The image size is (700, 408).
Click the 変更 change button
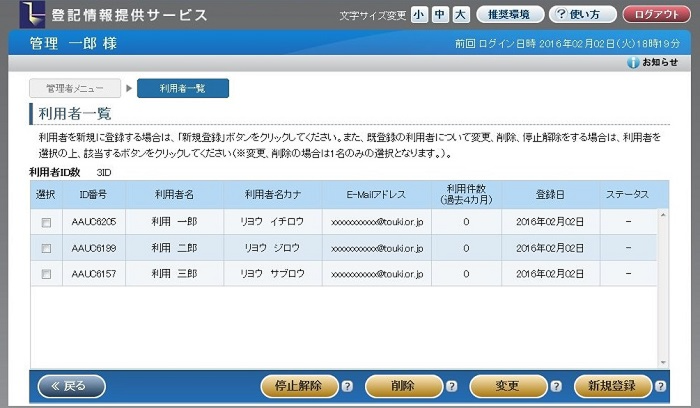pos(508,386)
